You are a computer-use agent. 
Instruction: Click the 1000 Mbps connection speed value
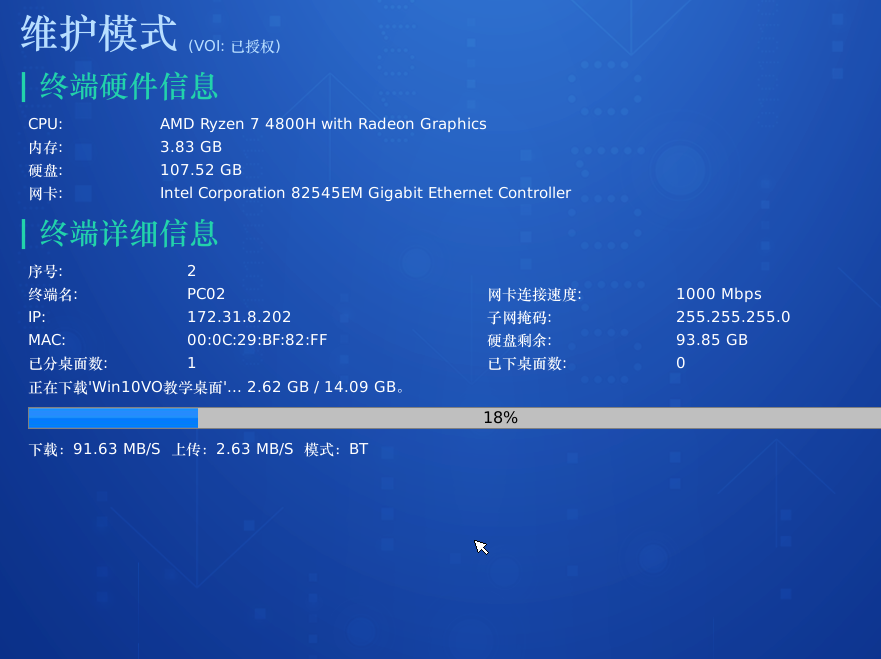718,294
